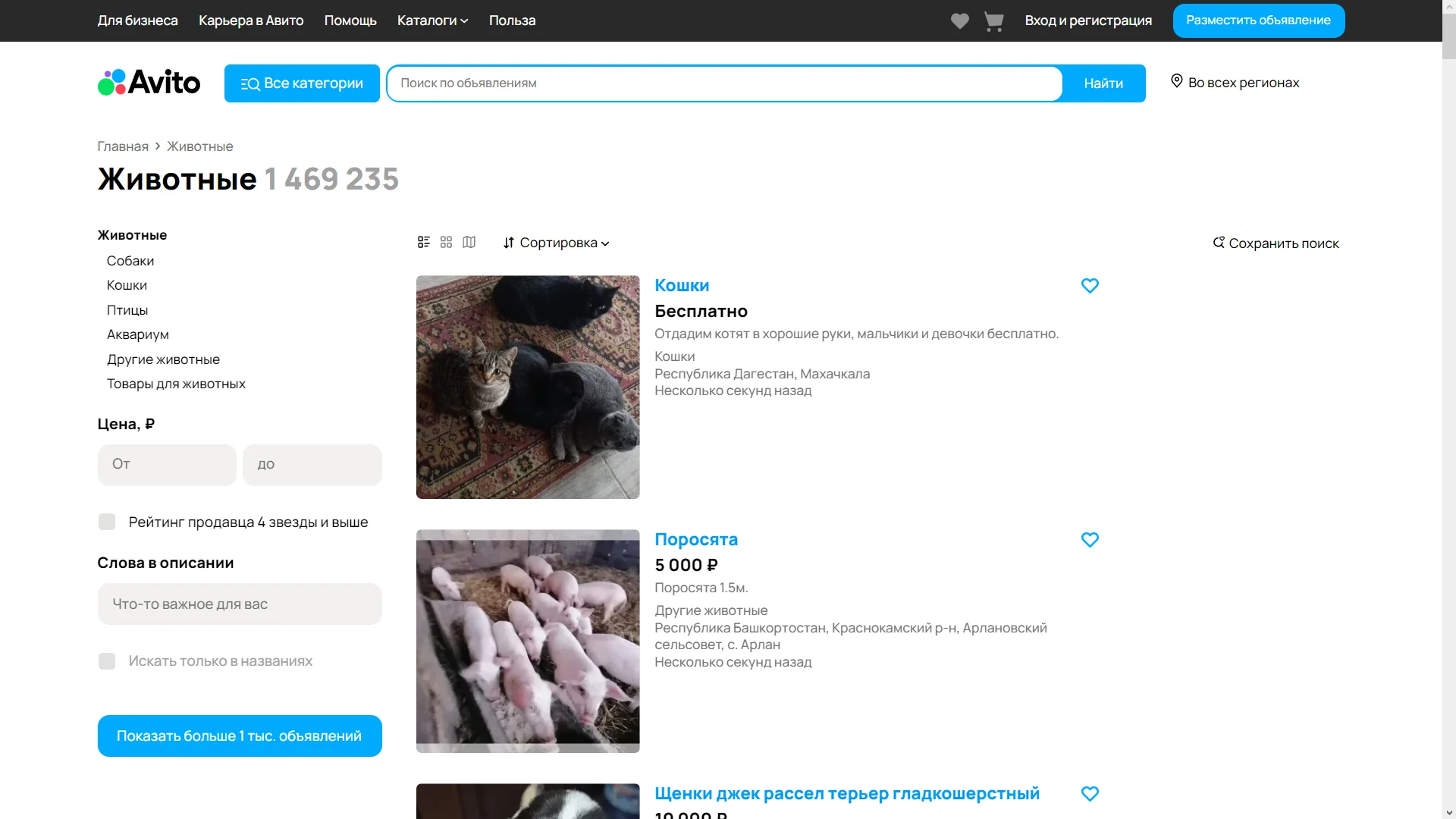The height and width of the screenshot is (819, 1456).
Task: Favorite the Jack Russell terrier puppies listing
Action: click(x=1090, y=794)
